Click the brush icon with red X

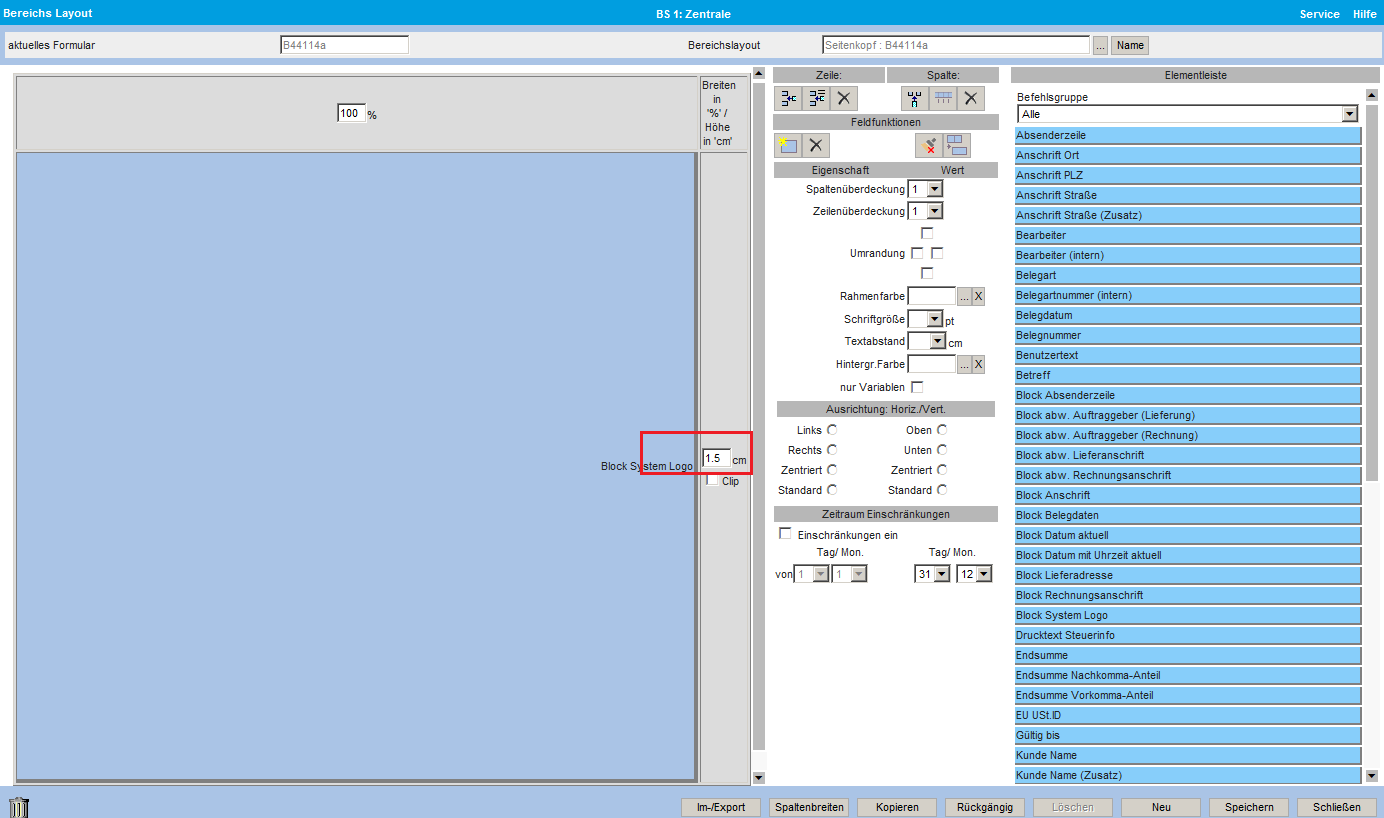pyautogui.click(x=929, y=145)
